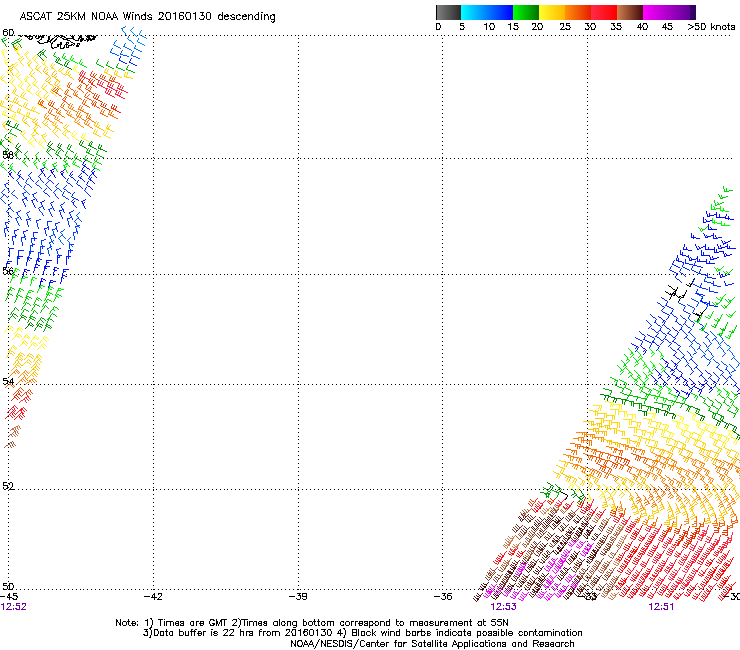Pick the green 15-20 knots color bar segment

[x=526, y=12]
